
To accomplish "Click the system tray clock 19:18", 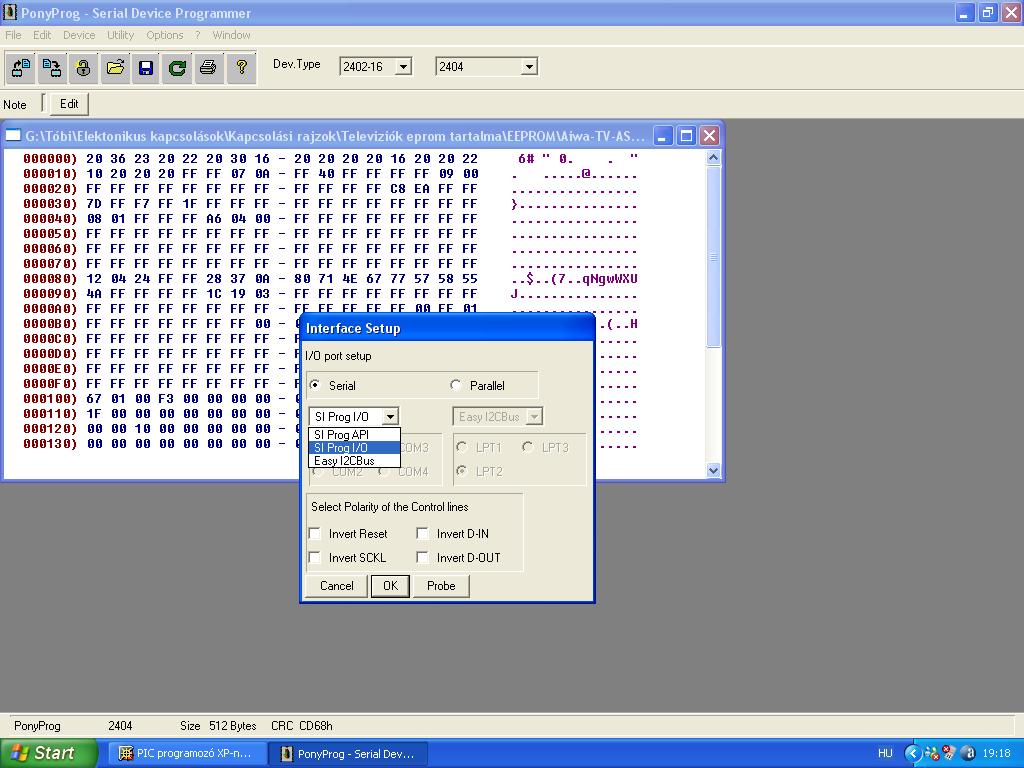I will pos(996,753).
